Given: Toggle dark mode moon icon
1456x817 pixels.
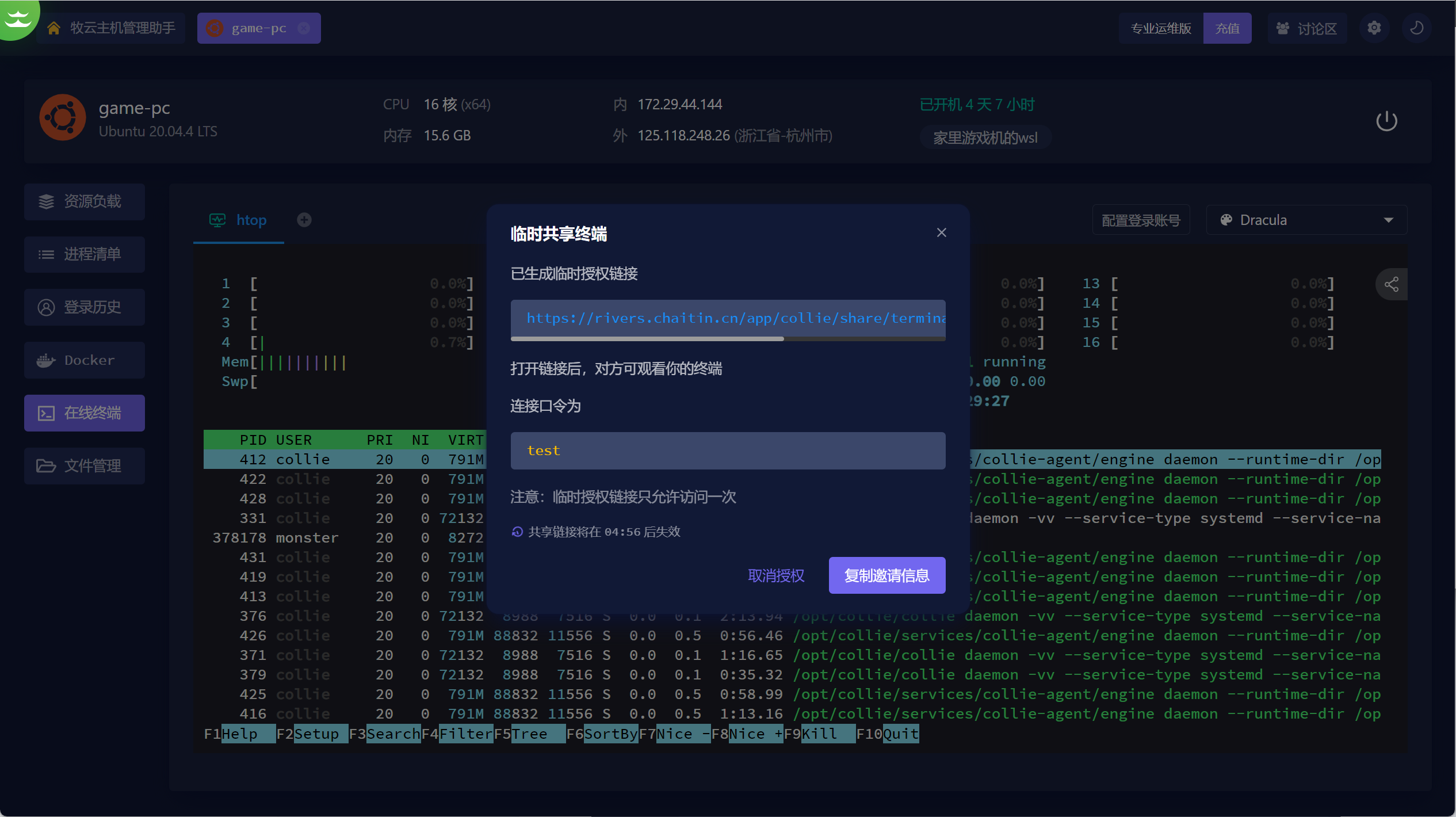Looking at the screenshot, I should coord(1416,28).
